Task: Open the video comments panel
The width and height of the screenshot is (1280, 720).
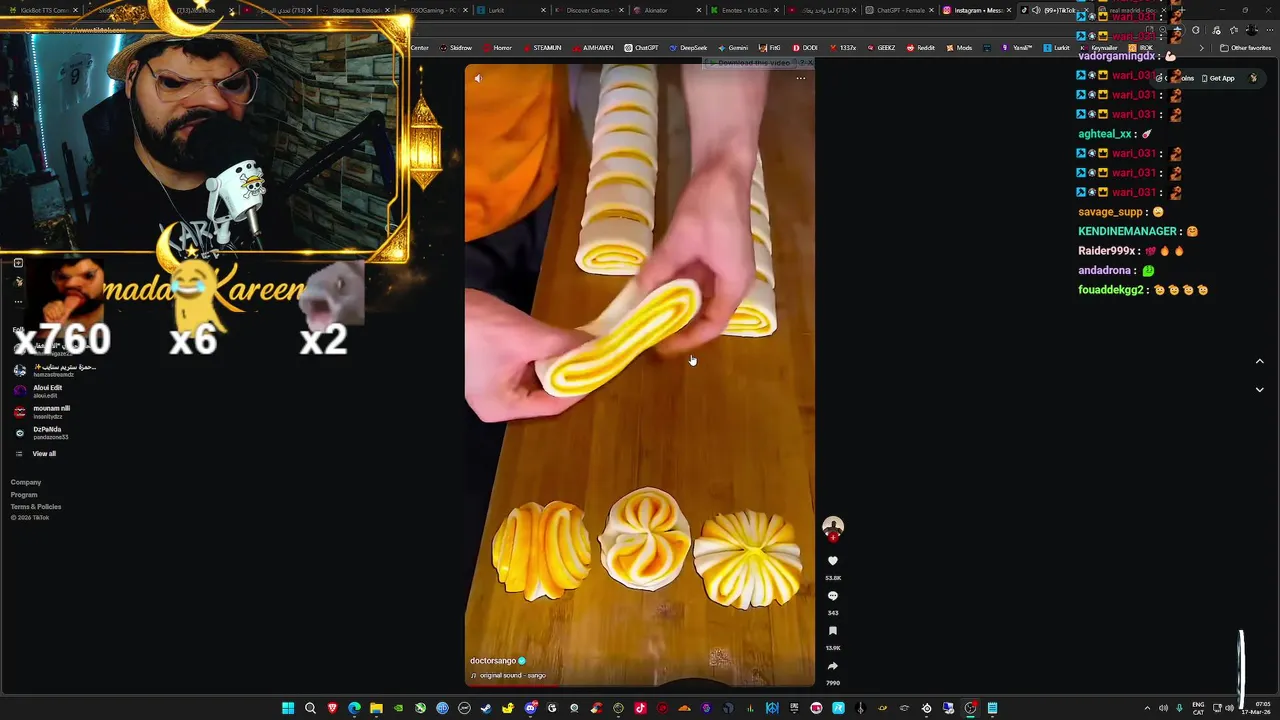Action: tap(833, 596)
